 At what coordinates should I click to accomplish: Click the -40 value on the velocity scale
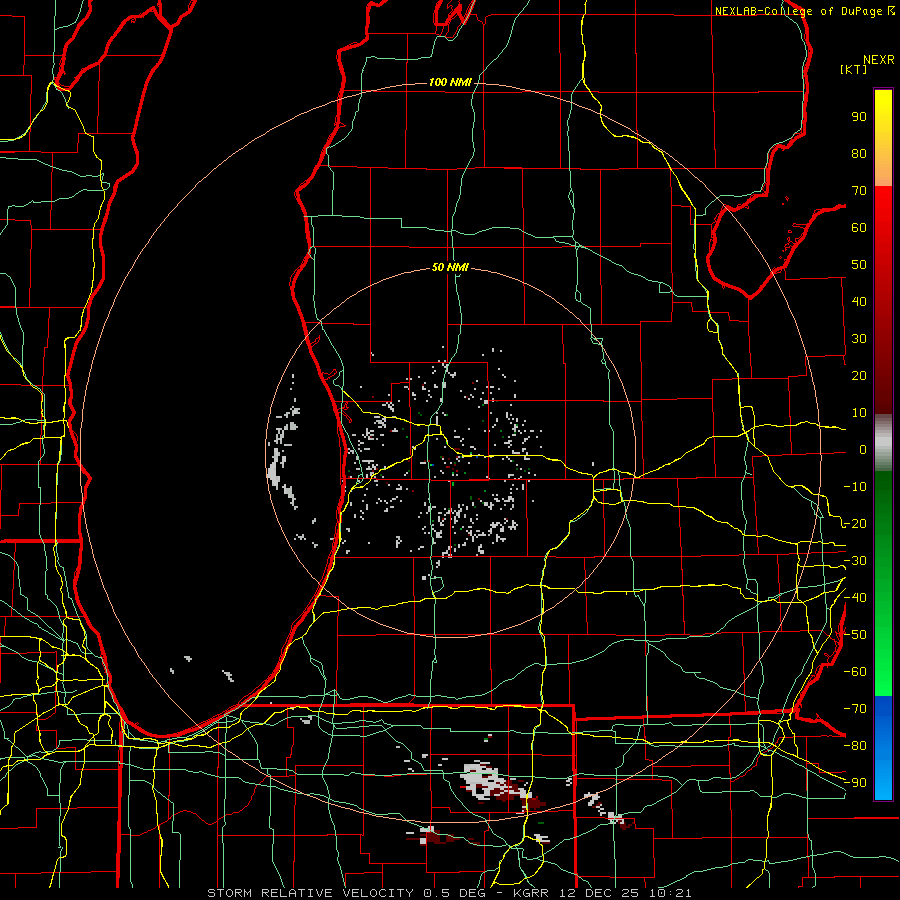[x=855, y=598]
